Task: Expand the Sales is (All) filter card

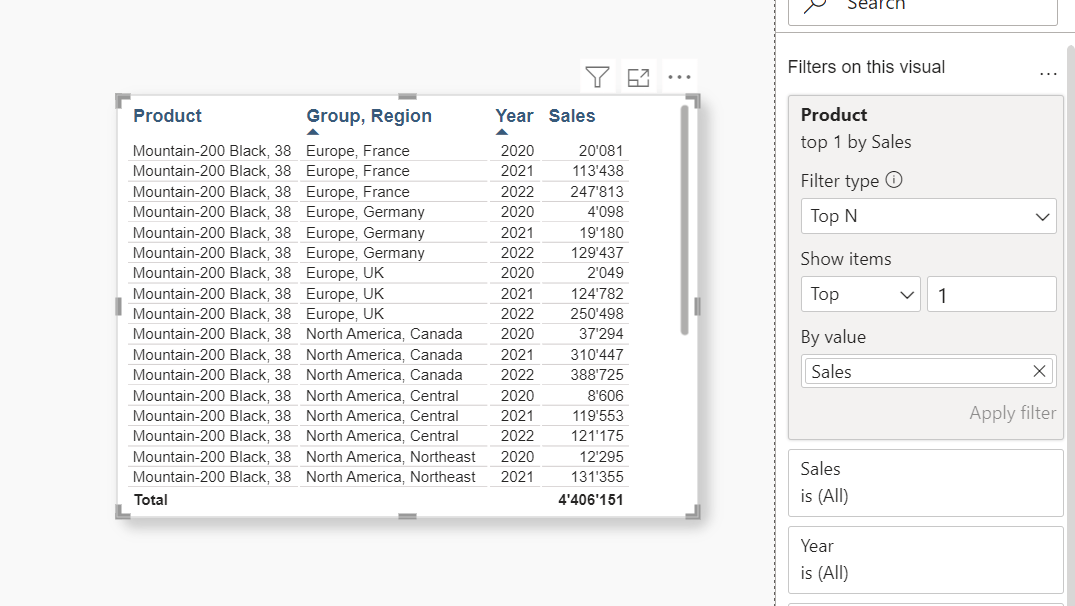Action: (x=925, y=483)
